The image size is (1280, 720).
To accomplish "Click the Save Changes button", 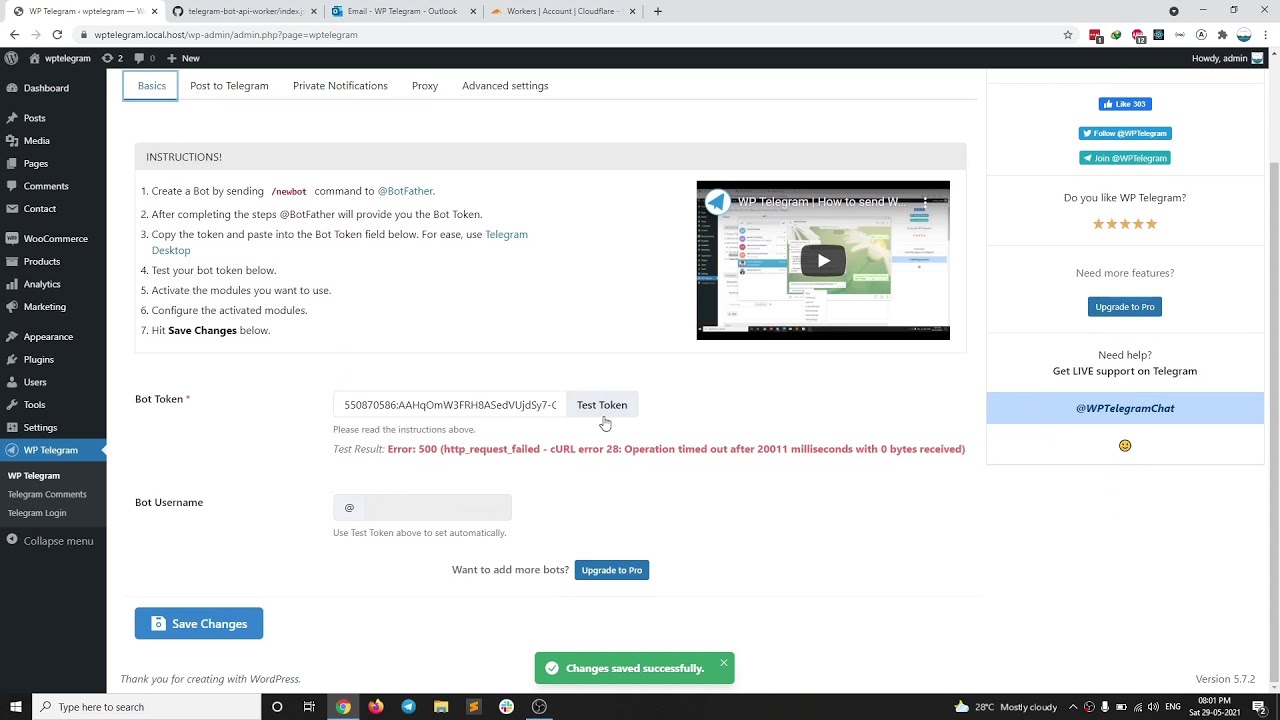I will click(x=199, y=624).
